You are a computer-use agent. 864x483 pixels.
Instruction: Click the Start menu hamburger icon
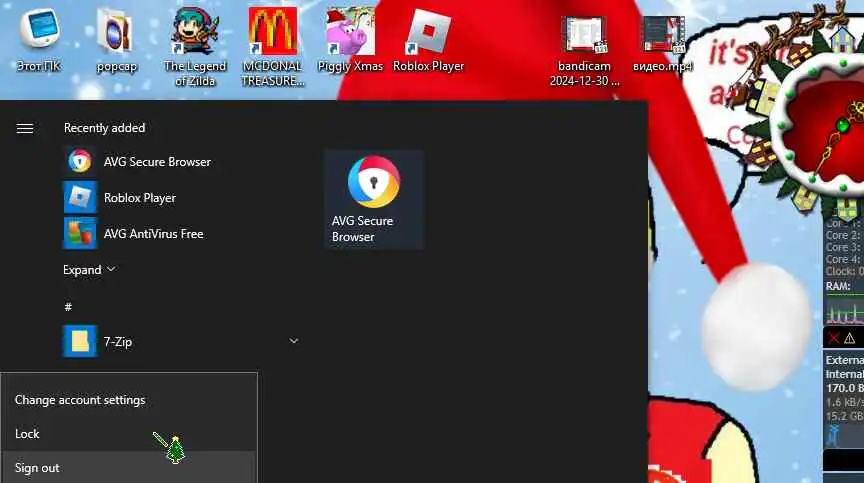[25, 128]
